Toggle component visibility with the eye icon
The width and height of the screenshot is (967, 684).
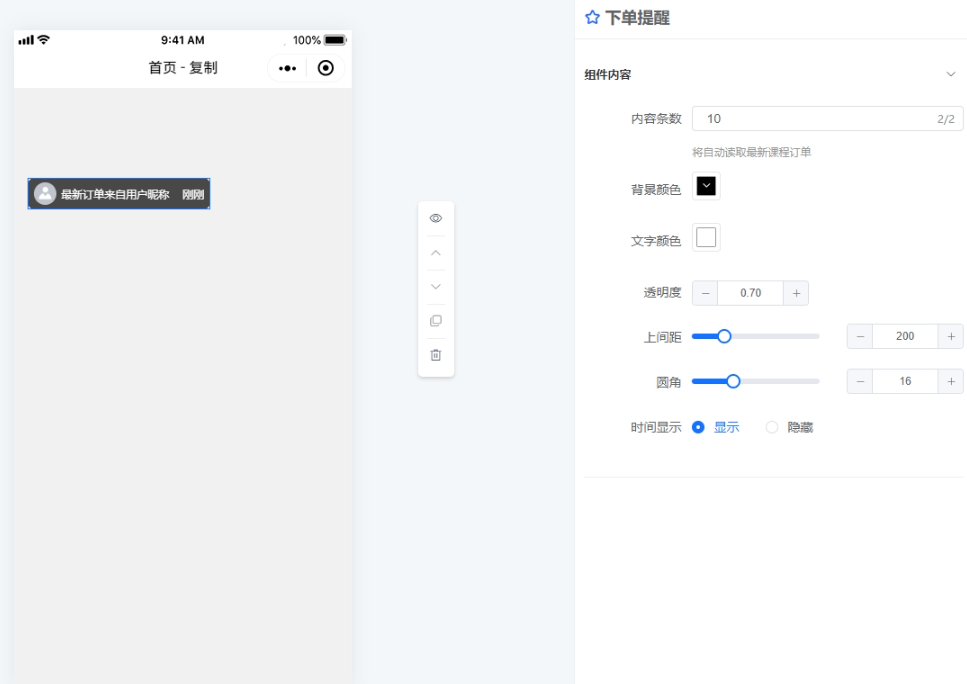point(435,218)
